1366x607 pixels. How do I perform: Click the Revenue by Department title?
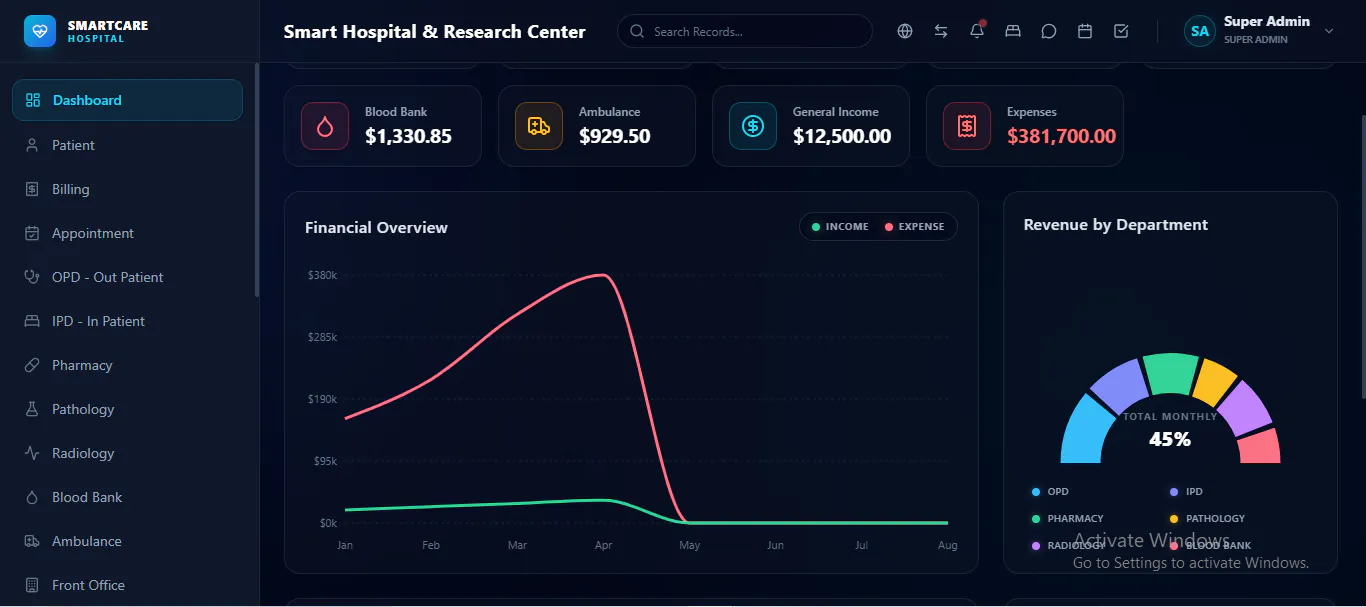[1116, 225]
